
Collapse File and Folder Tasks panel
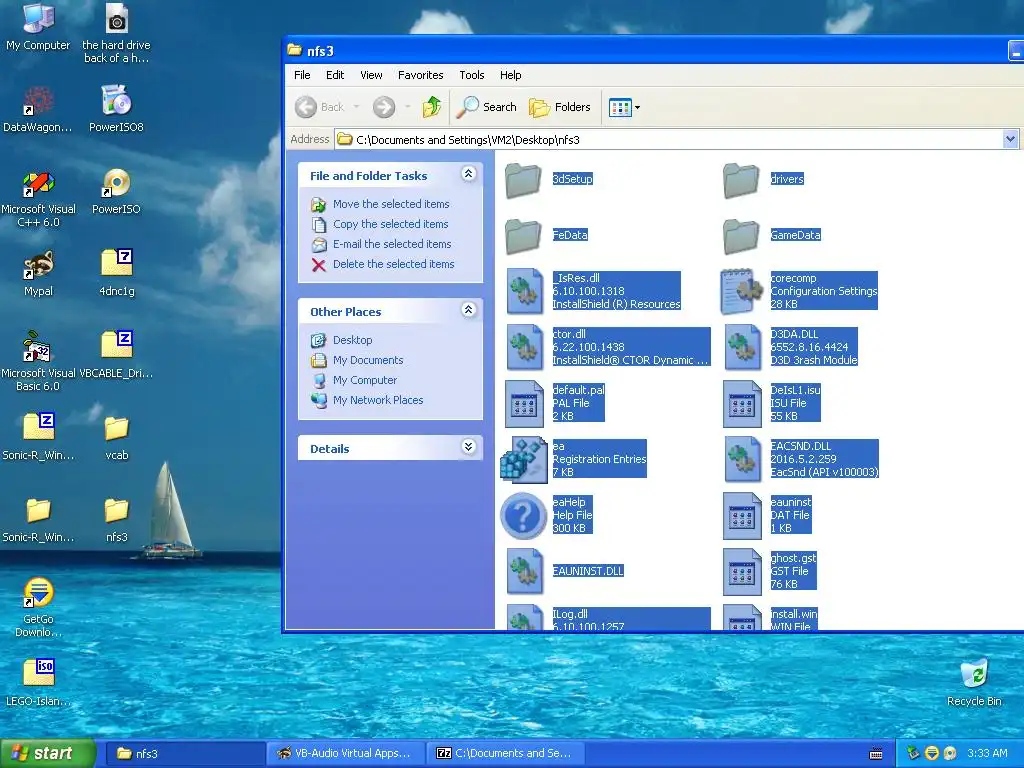click(468, 174)
